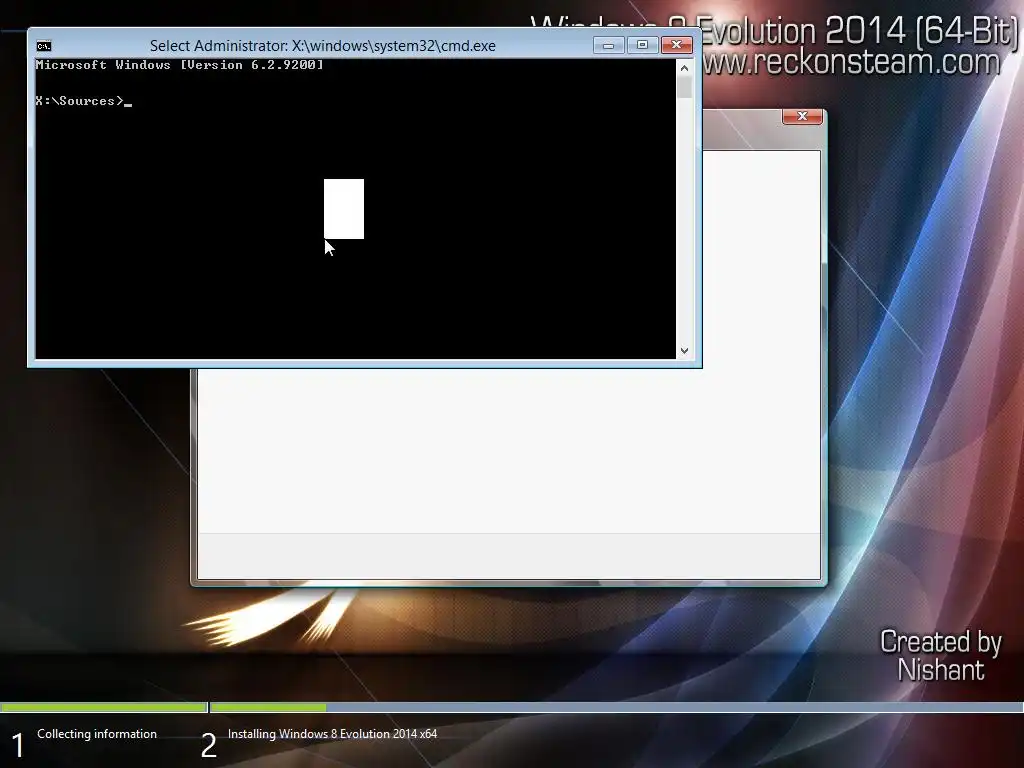Minimize the cmd.exe window
The height and width of the screenshot is (768, 1024).
(609, 45)
